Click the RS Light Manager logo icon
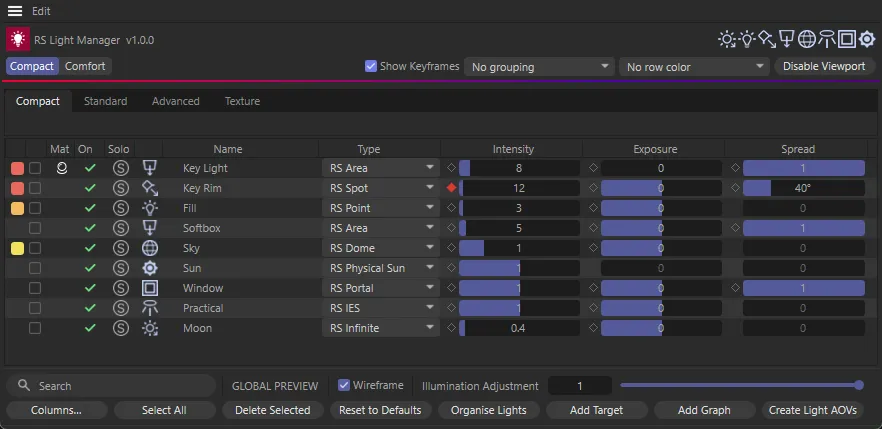The image size is (882, 429). 17,39
